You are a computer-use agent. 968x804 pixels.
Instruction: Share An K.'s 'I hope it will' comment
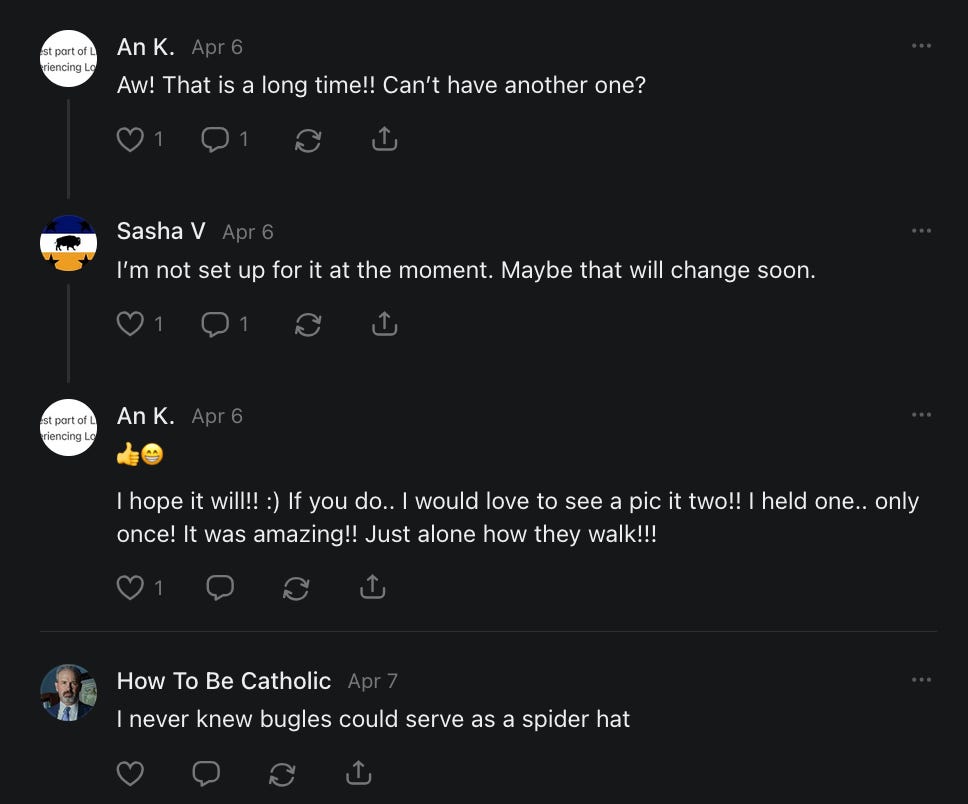[x=372, y=588]
